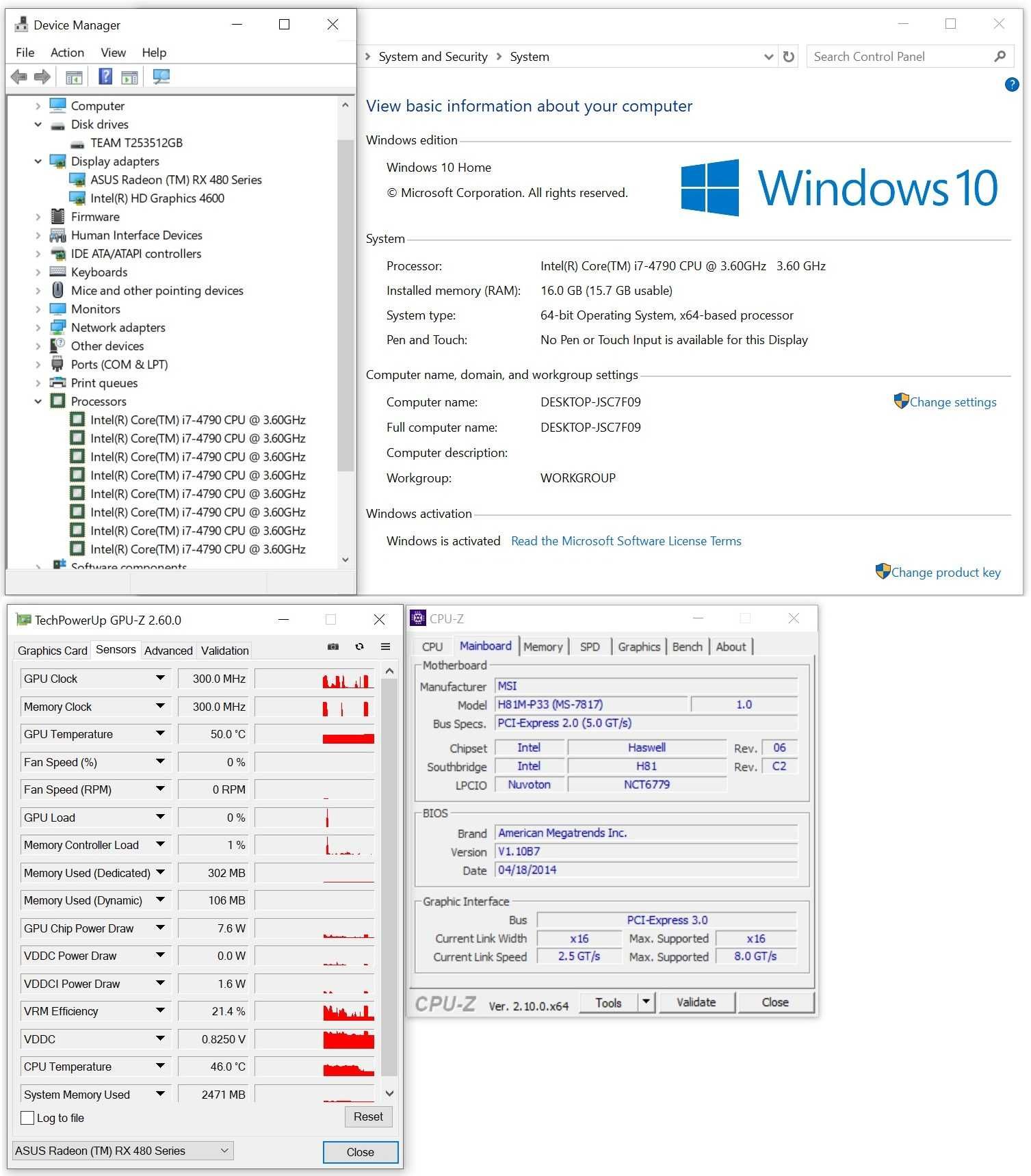Viewport: 1031px width, 1176px height.
Task: Open GPU Temperature sensor dropdown arrow
Action: (x=161, y=733)
